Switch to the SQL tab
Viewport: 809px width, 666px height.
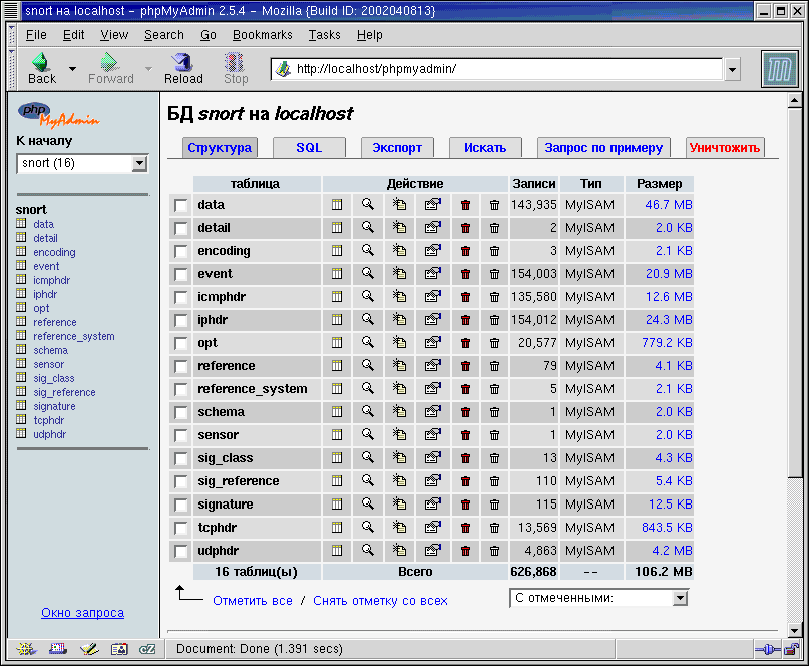(309, 148)
